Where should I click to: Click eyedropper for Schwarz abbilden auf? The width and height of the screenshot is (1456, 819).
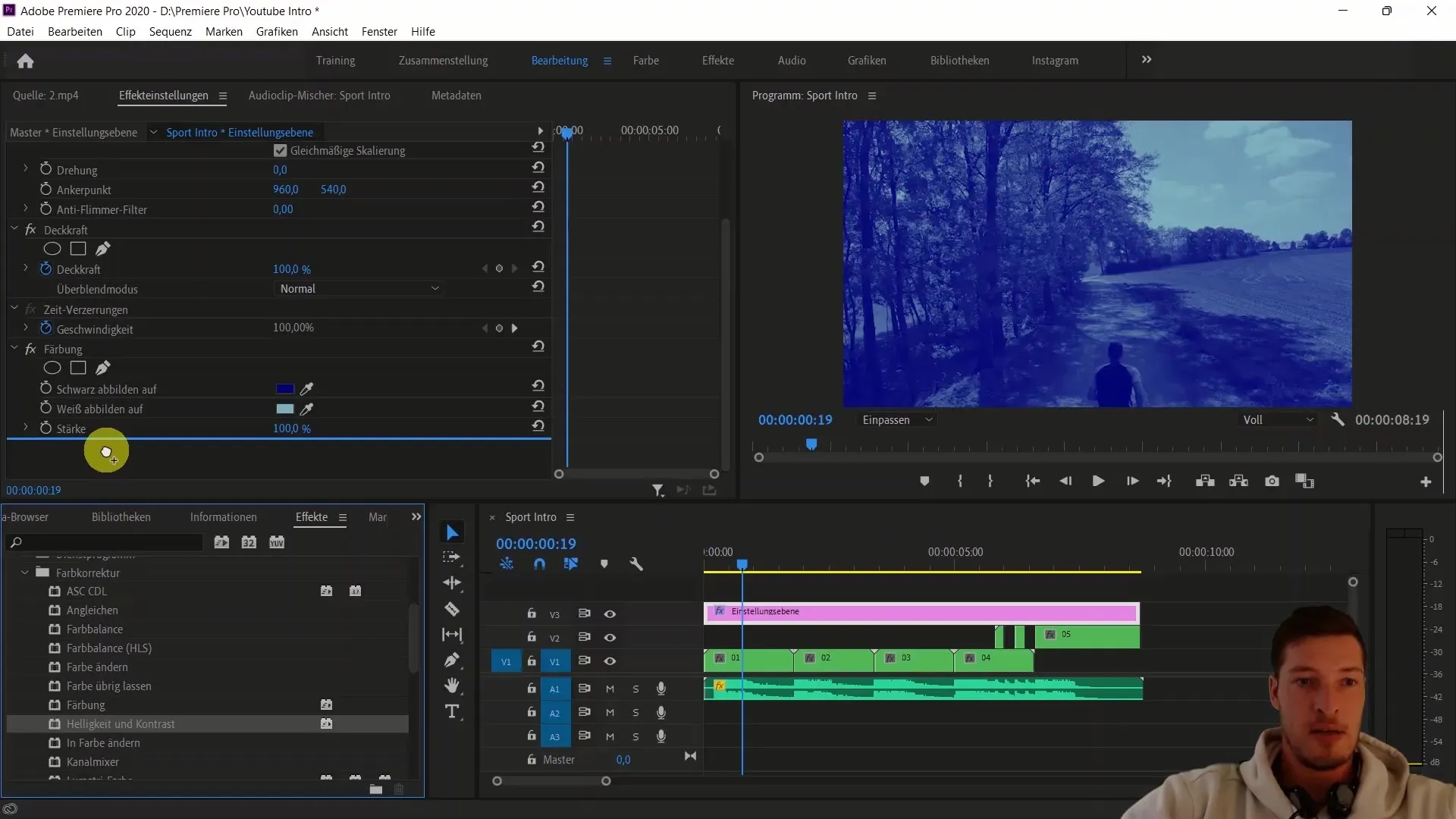(x=306, y=389)
